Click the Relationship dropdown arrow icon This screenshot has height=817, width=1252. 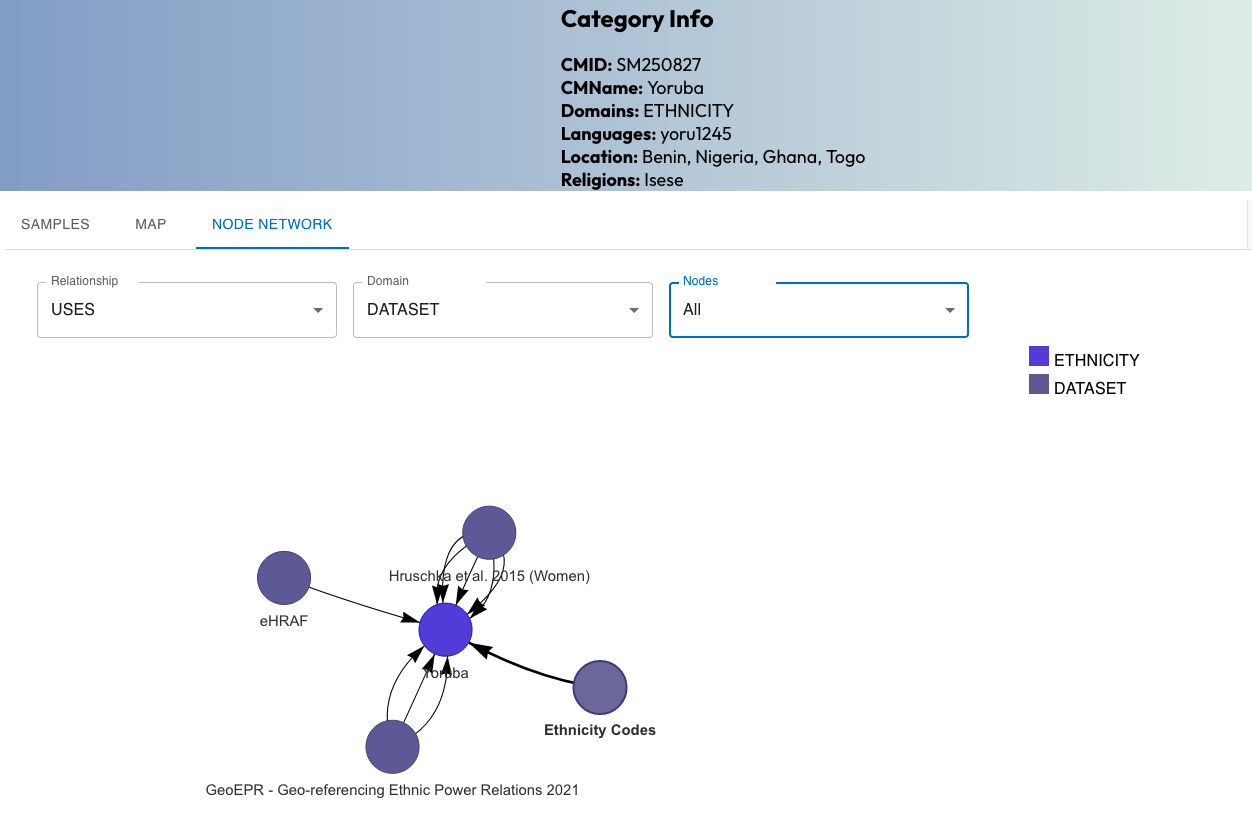point(318,310)
